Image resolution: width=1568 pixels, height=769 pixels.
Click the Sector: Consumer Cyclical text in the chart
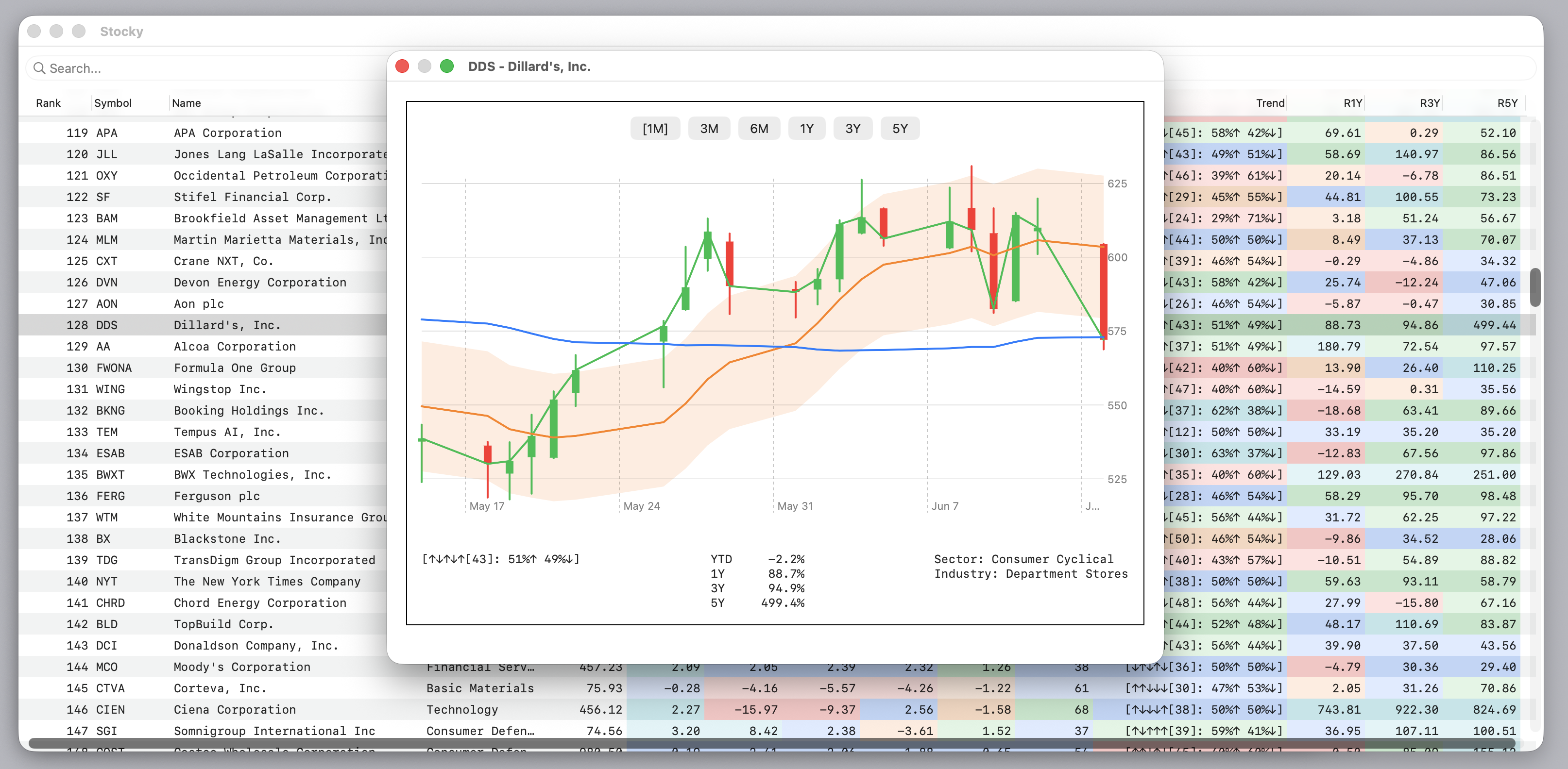[x=1023, y=558]
